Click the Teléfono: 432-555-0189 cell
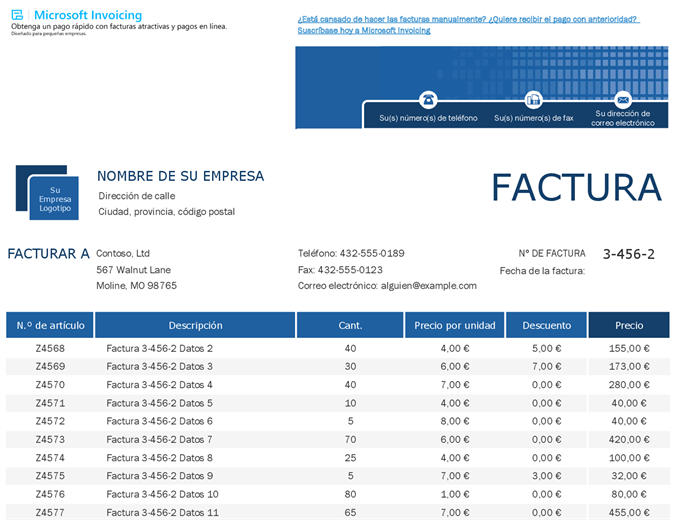Screen dimensions: 675x520 351,253
